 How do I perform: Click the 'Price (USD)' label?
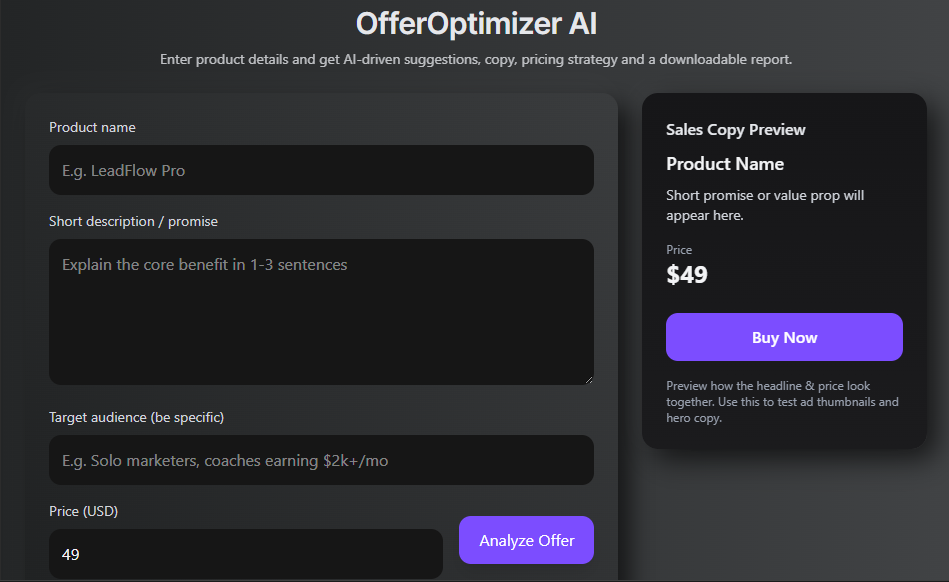(83, 511)
